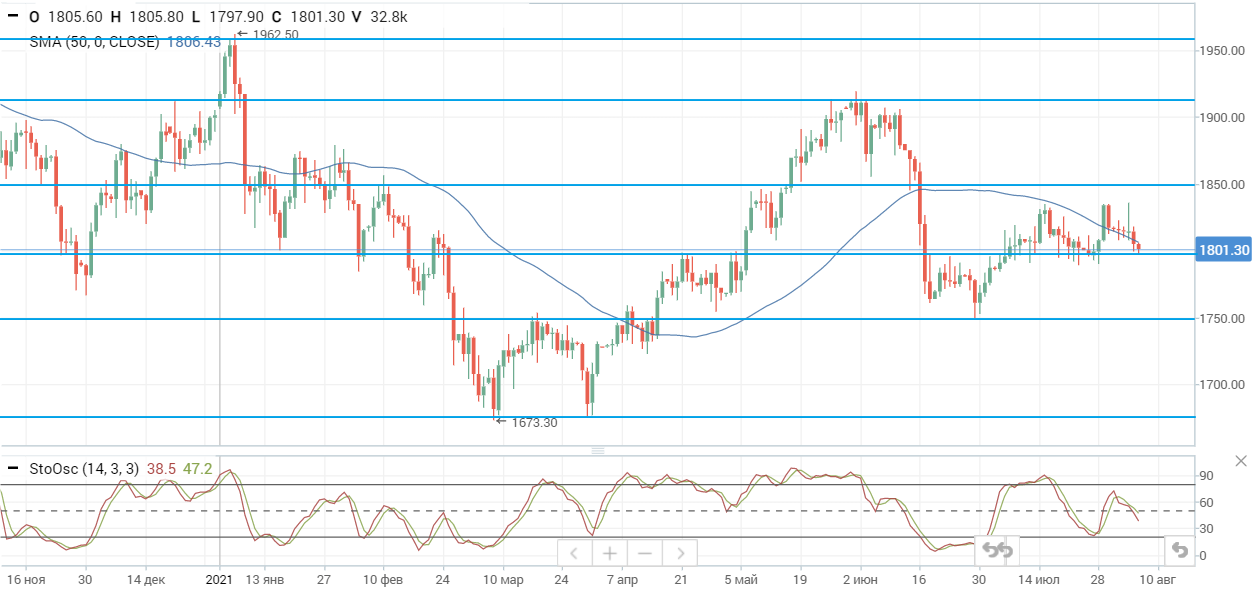
Task: Click the 1750.00 price axis label
Action: click(x=1222, y=319)
